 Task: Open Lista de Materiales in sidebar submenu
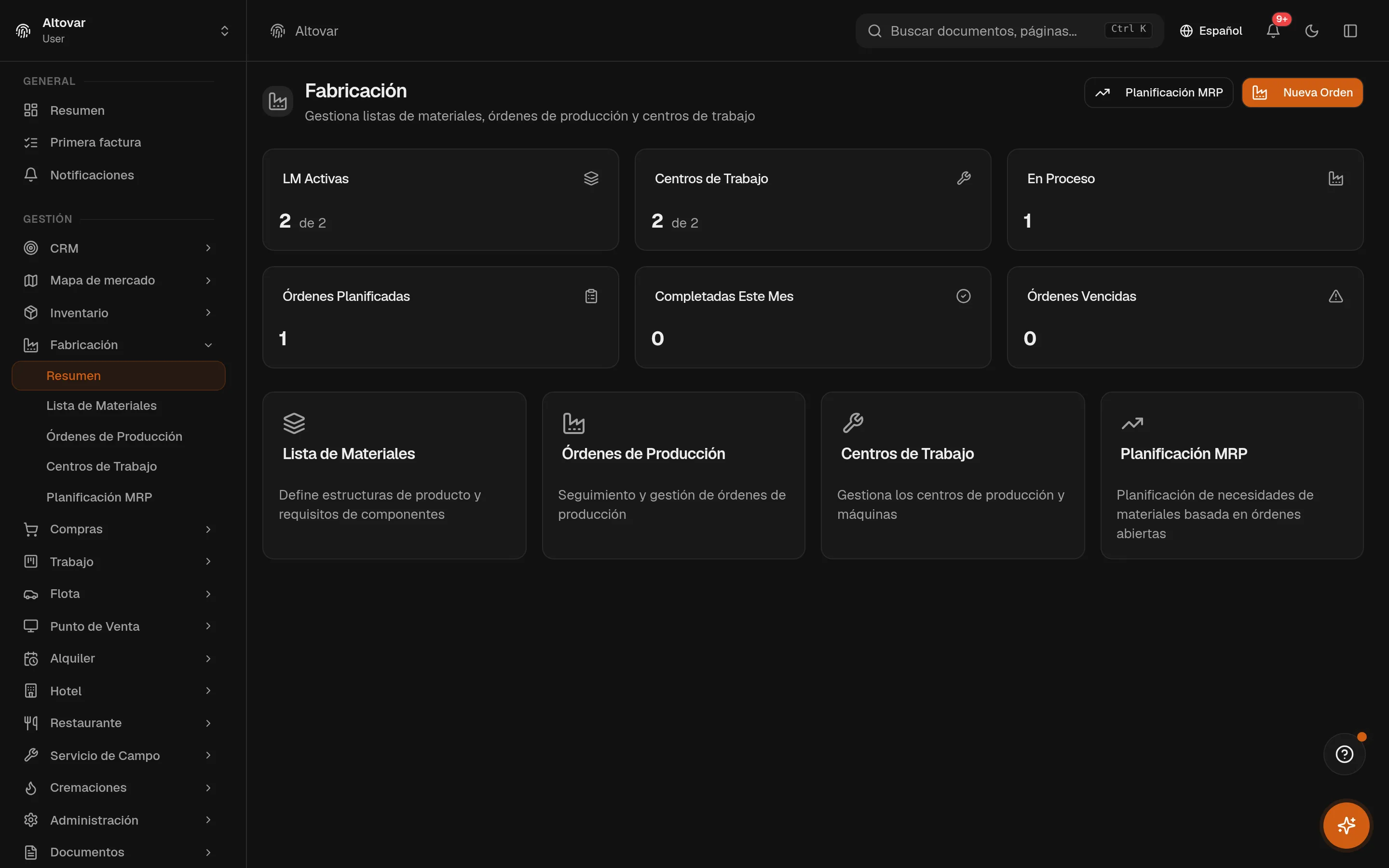point(118,406)
